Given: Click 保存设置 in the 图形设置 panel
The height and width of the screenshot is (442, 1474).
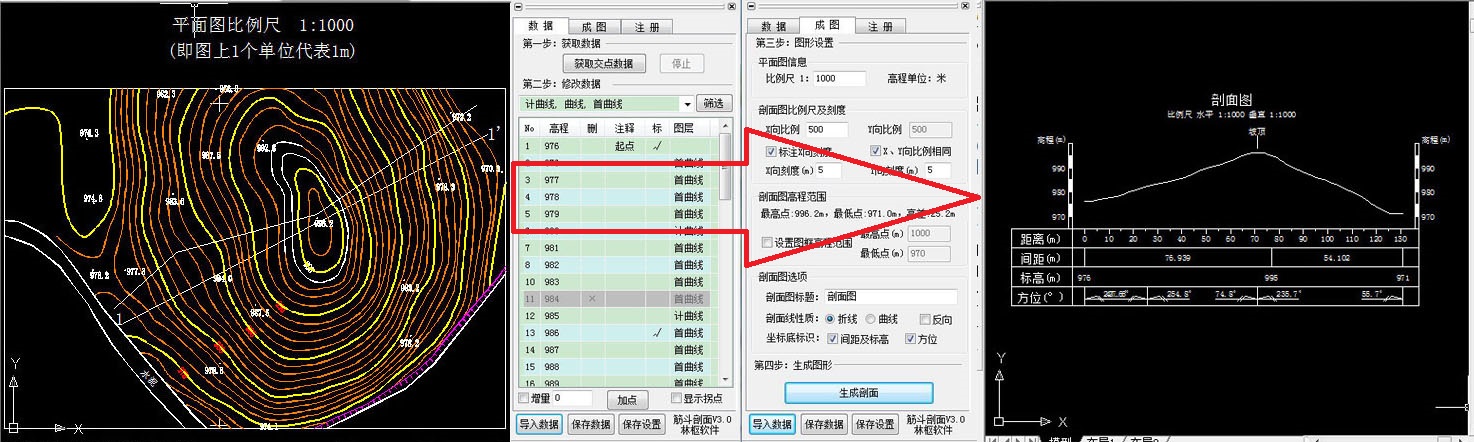Looking at the screenshot, I should (875, 424).
